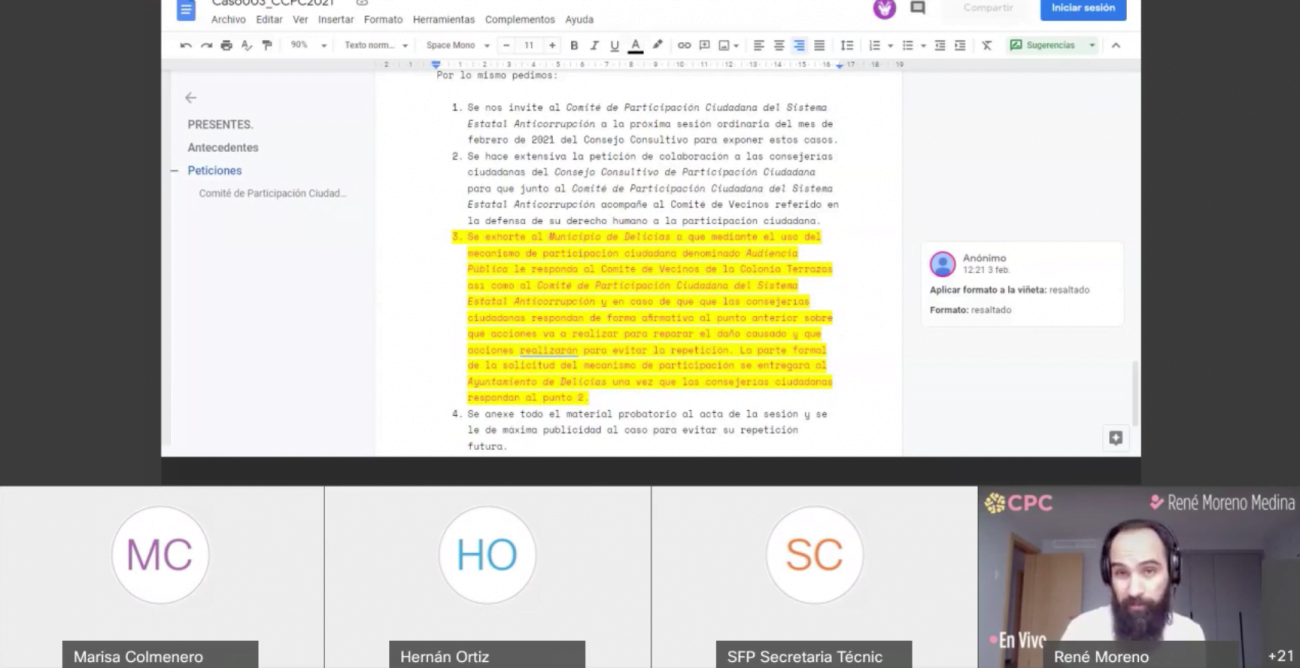The height and width of the screenshot is (668, 1300).
Task: Change the text color with the A swatch
Action: click(x=635, y=45)
